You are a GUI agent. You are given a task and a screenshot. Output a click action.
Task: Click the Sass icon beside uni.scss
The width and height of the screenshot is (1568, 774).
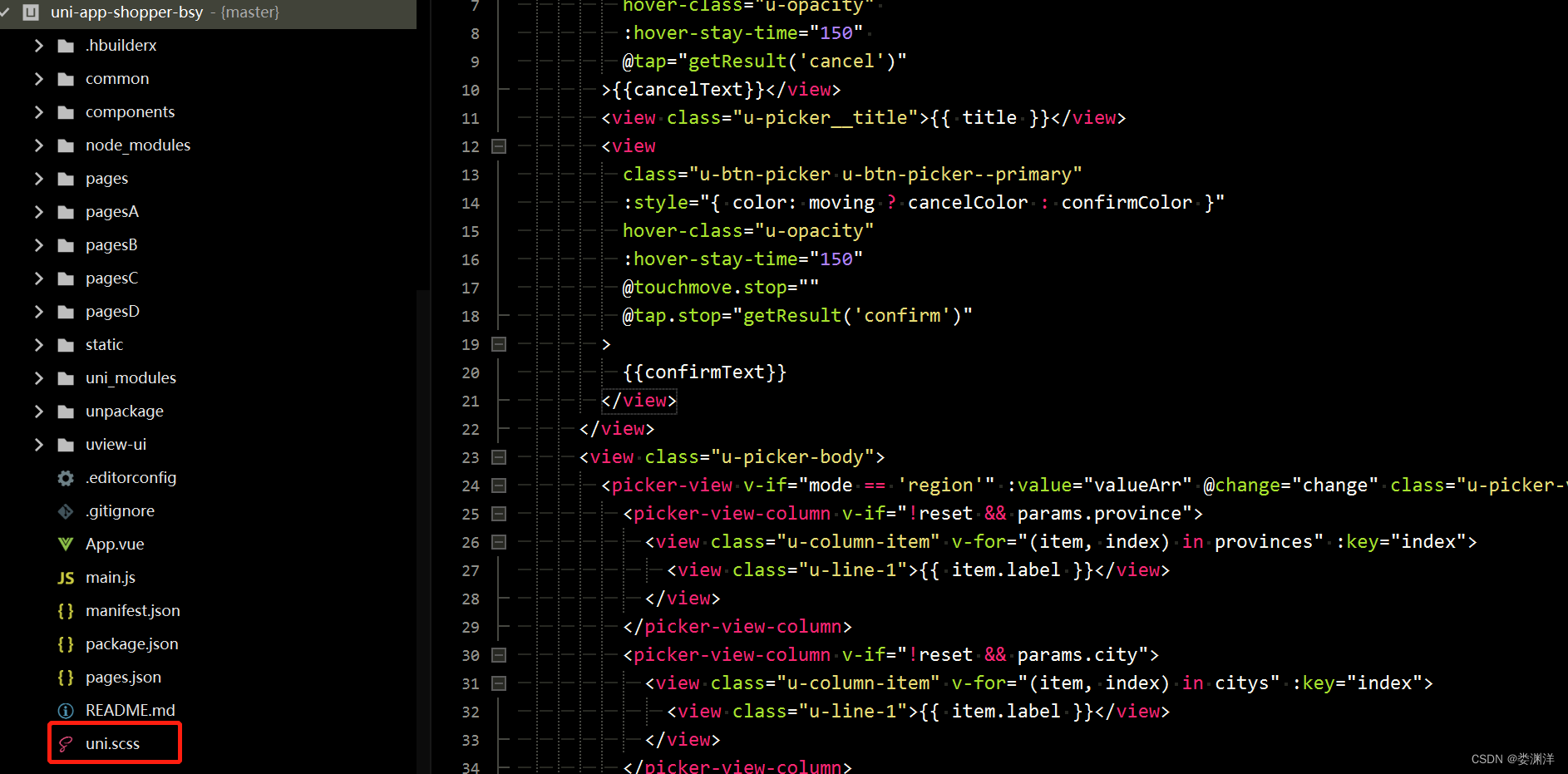tap(66, 744)
